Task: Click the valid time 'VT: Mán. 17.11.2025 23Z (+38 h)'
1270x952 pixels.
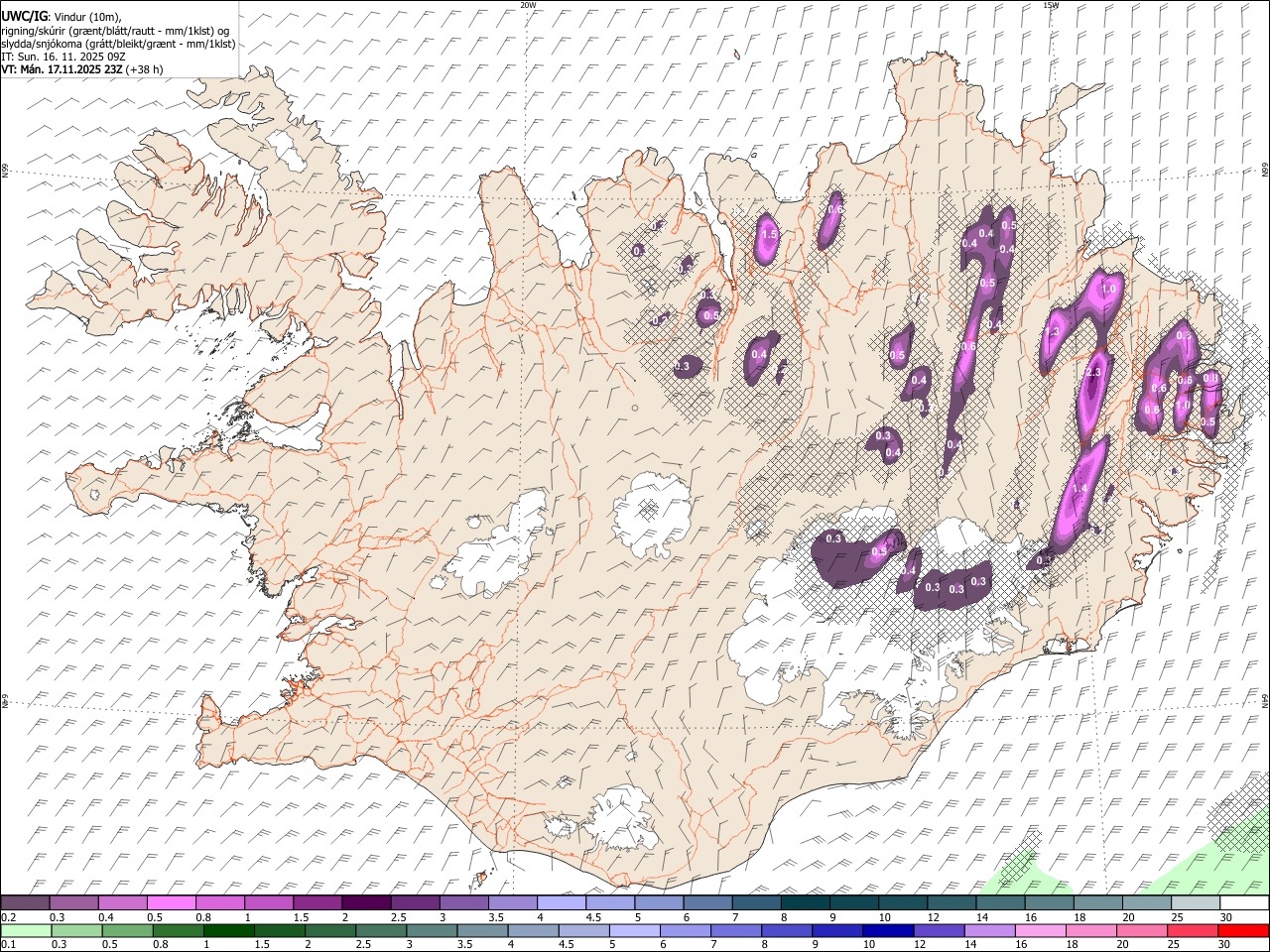Action: pyautogui.click(x=82, y=69)
